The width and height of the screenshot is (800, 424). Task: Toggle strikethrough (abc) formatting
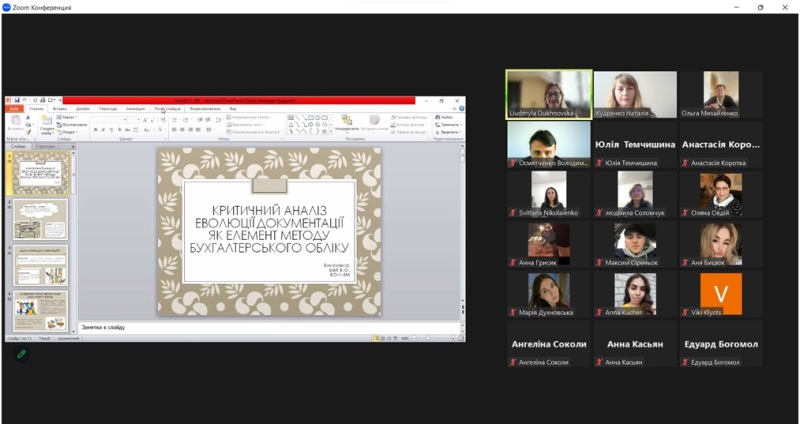coord(128,130)
